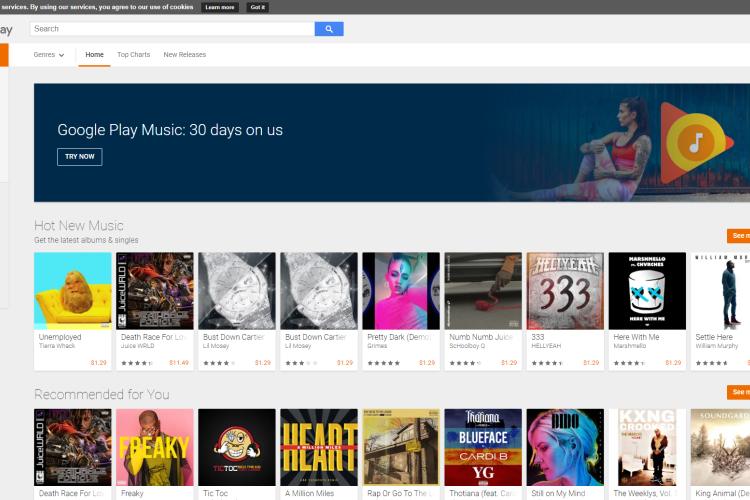Viewport: 750px width, 500px height.
Task: Click the blue search magnifier button
Action: [329, 29]
